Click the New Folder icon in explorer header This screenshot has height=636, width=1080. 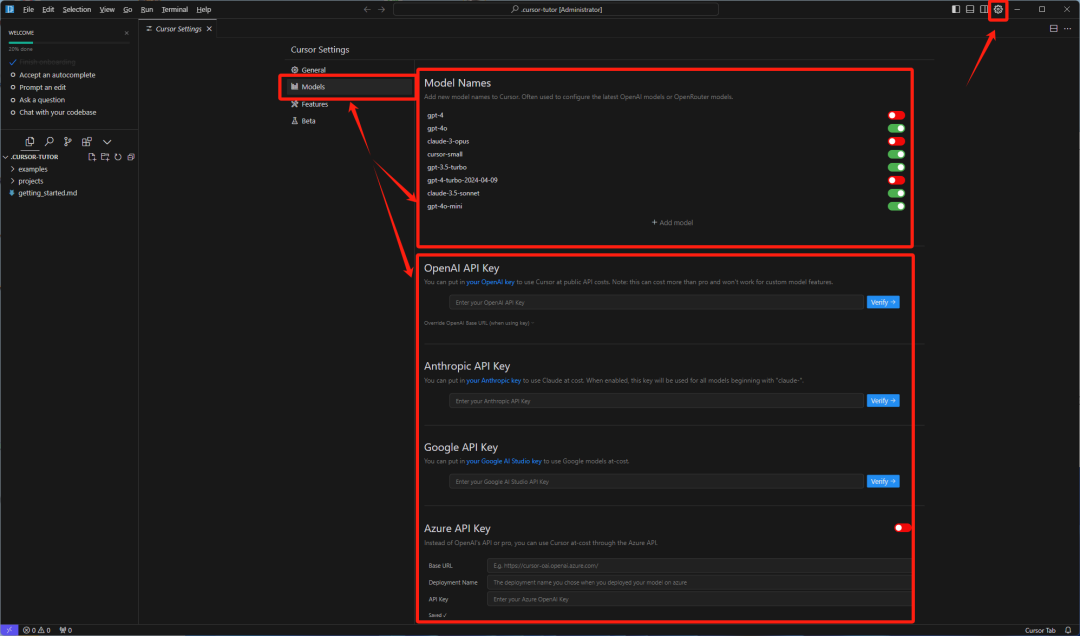pos(105,157)
